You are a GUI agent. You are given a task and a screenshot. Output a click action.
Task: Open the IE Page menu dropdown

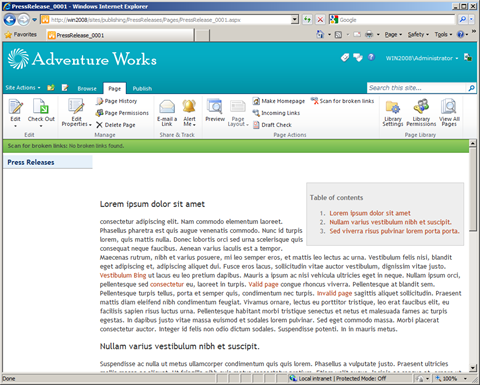click(x=393, y=34)
